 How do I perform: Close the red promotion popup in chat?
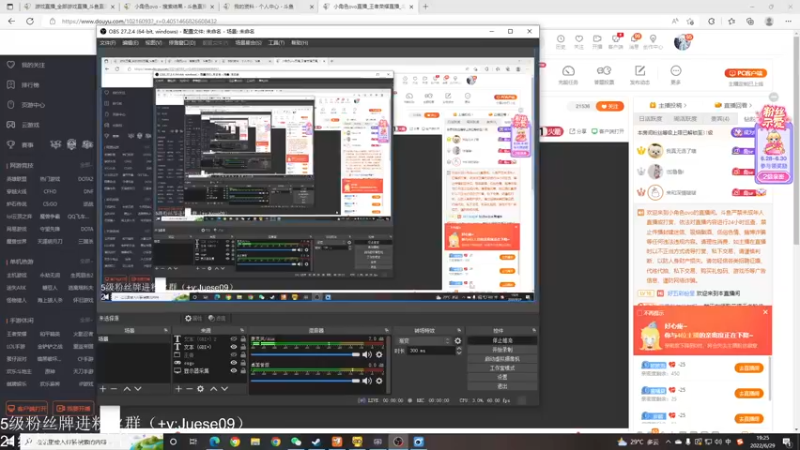[x=765, y=312]
